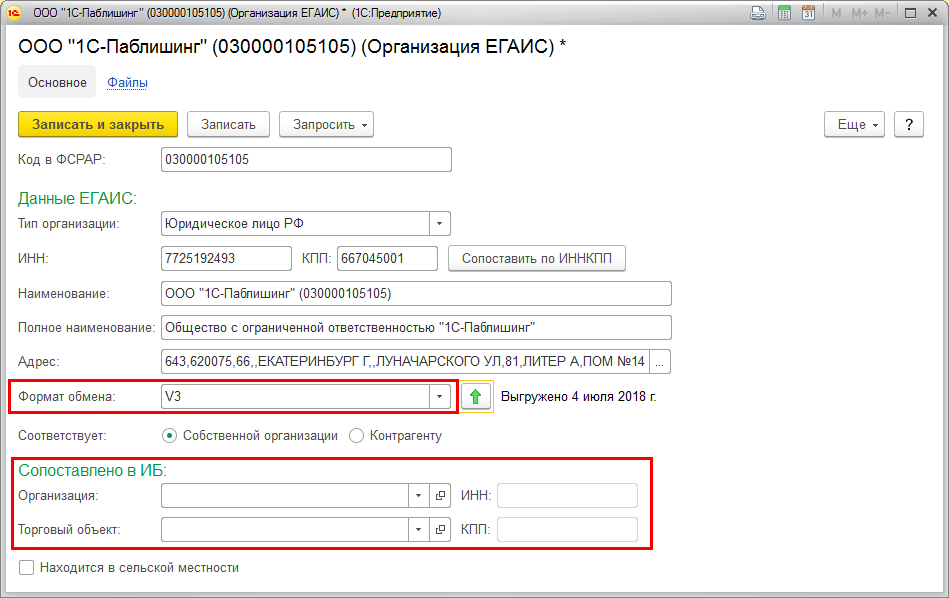
Task: Click Записать и закрыть button
Action: pyautogui.click(x=98, y=125)
